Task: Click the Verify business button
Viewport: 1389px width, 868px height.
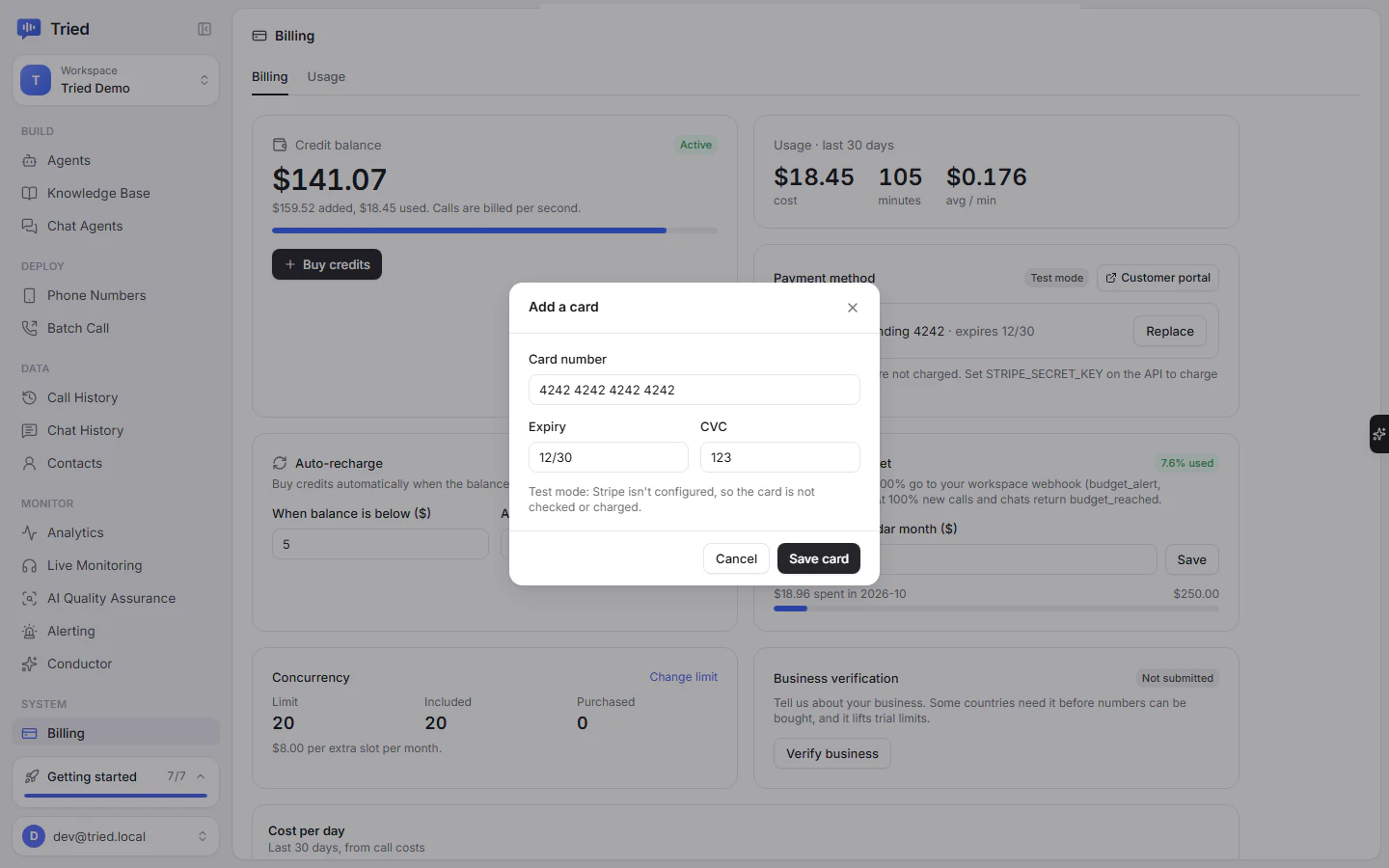Action: (x=832, y=754)
